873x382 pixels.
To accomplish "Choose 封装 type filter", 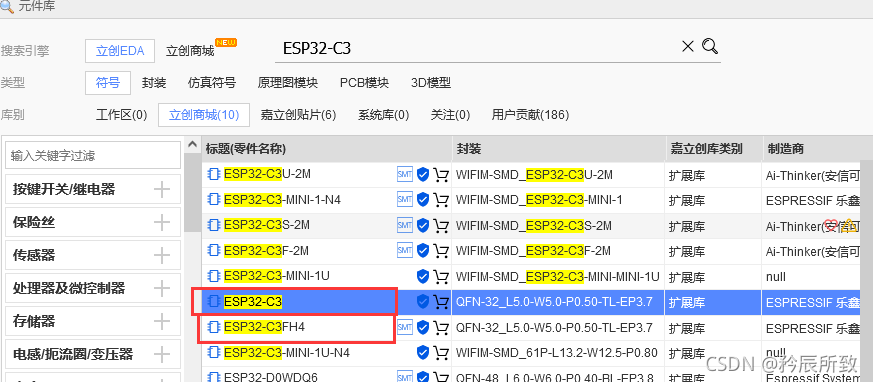I will click(154, 83).
